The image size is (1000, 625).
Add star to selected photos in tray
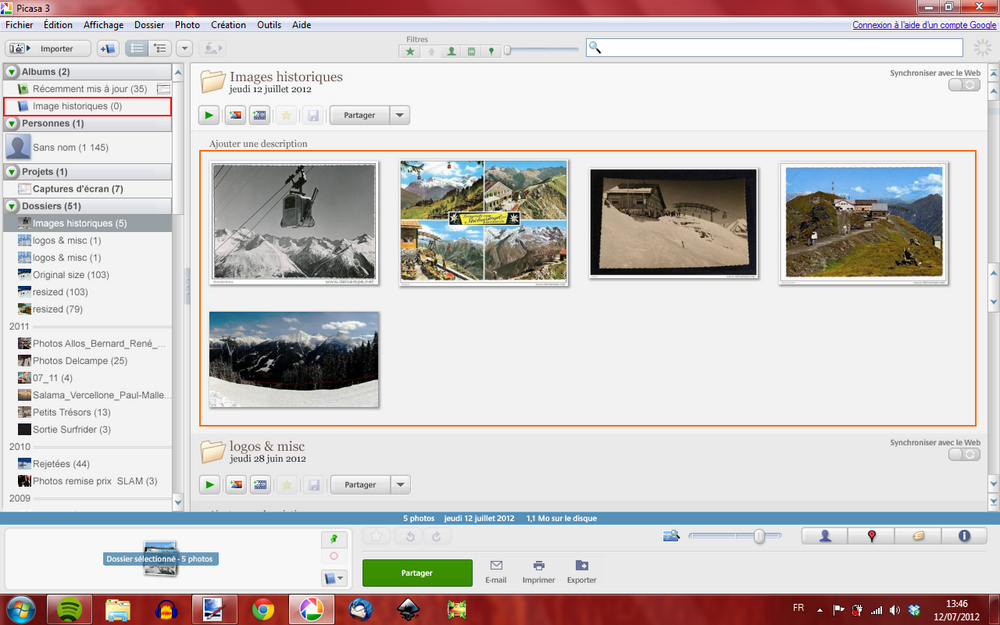point(376,536)
